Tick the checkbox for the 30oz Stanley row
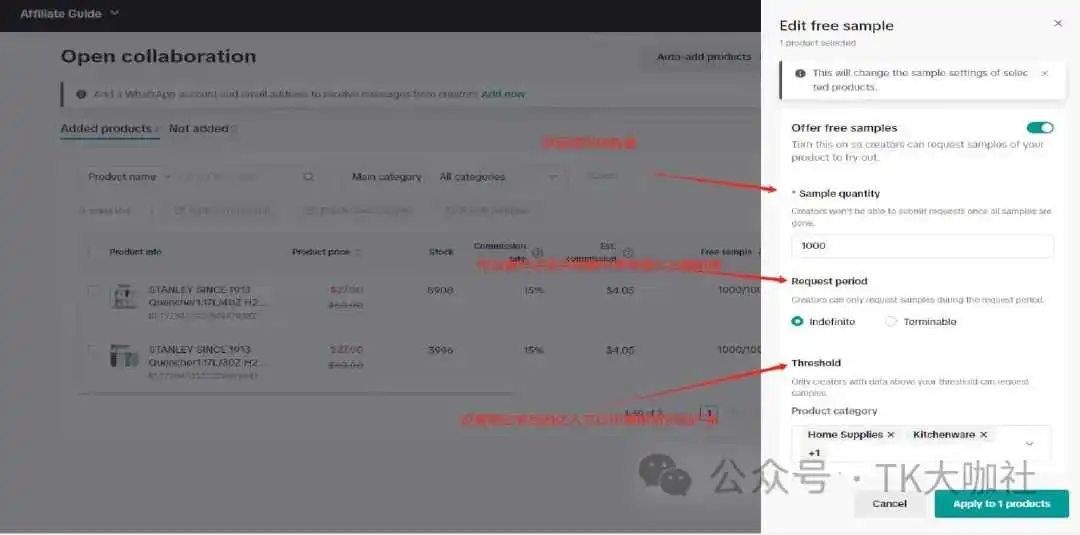 pos(92,350)
